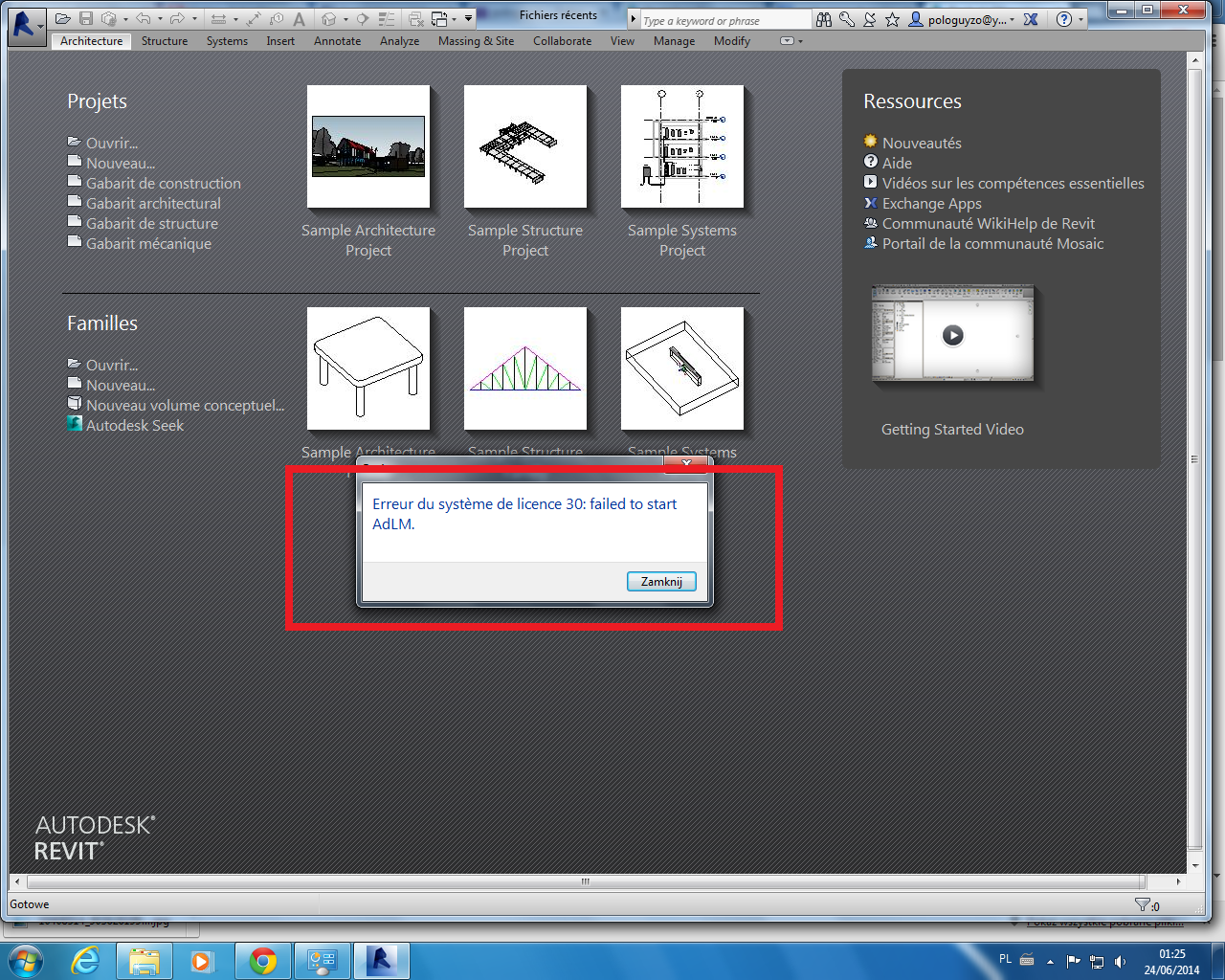Click the Open folder icon in quick access toolbar
1225x980 pixels.
tap(63, 19)
